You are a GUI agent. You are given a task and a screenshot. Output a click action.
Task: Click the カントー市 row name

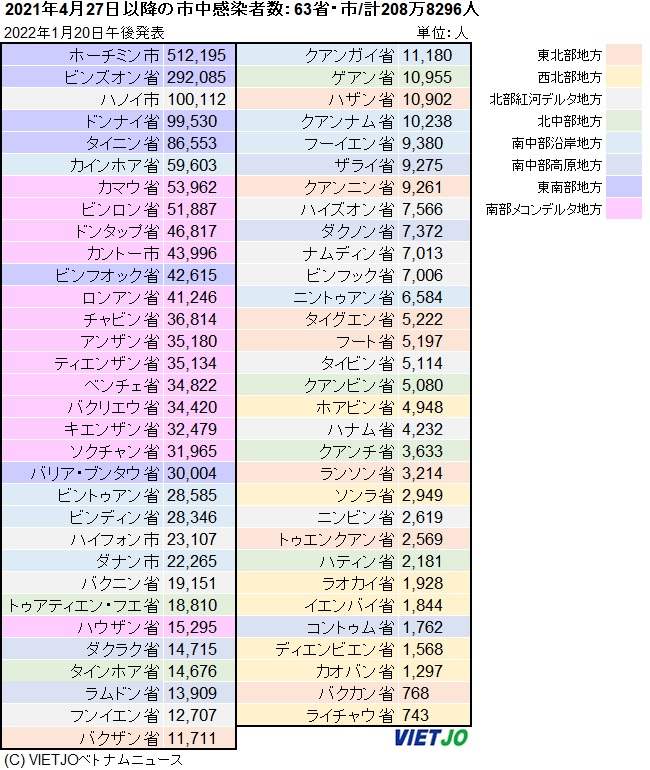[x=123, y=253]
